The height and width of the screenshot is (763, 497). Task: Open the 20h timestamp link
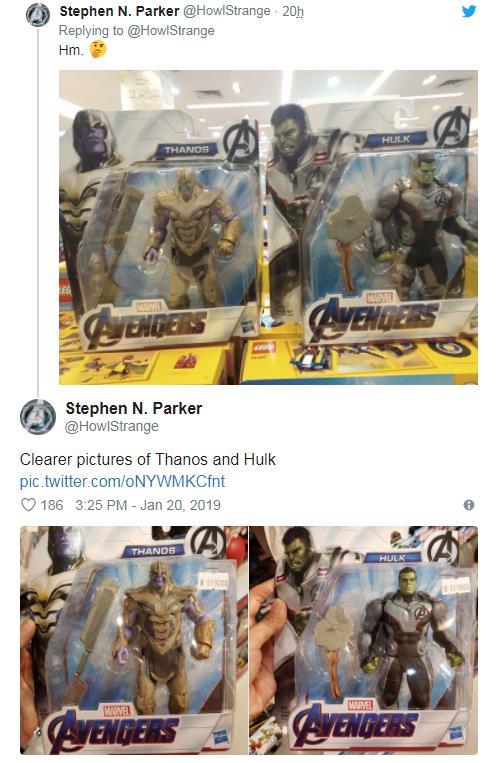293,11
